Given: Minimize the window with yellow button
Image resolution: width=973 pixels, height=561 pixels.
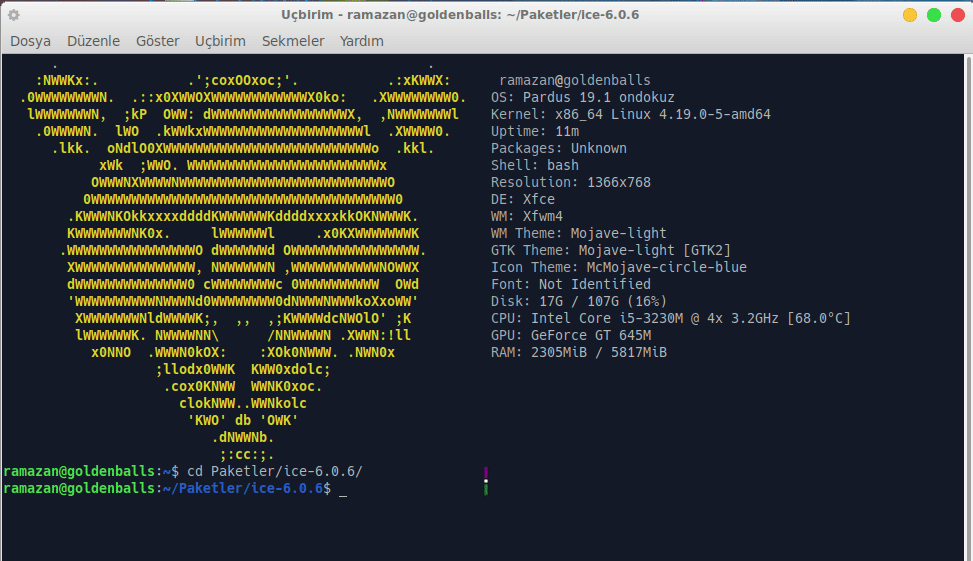Looking at the screenshot, I should 910,15.
